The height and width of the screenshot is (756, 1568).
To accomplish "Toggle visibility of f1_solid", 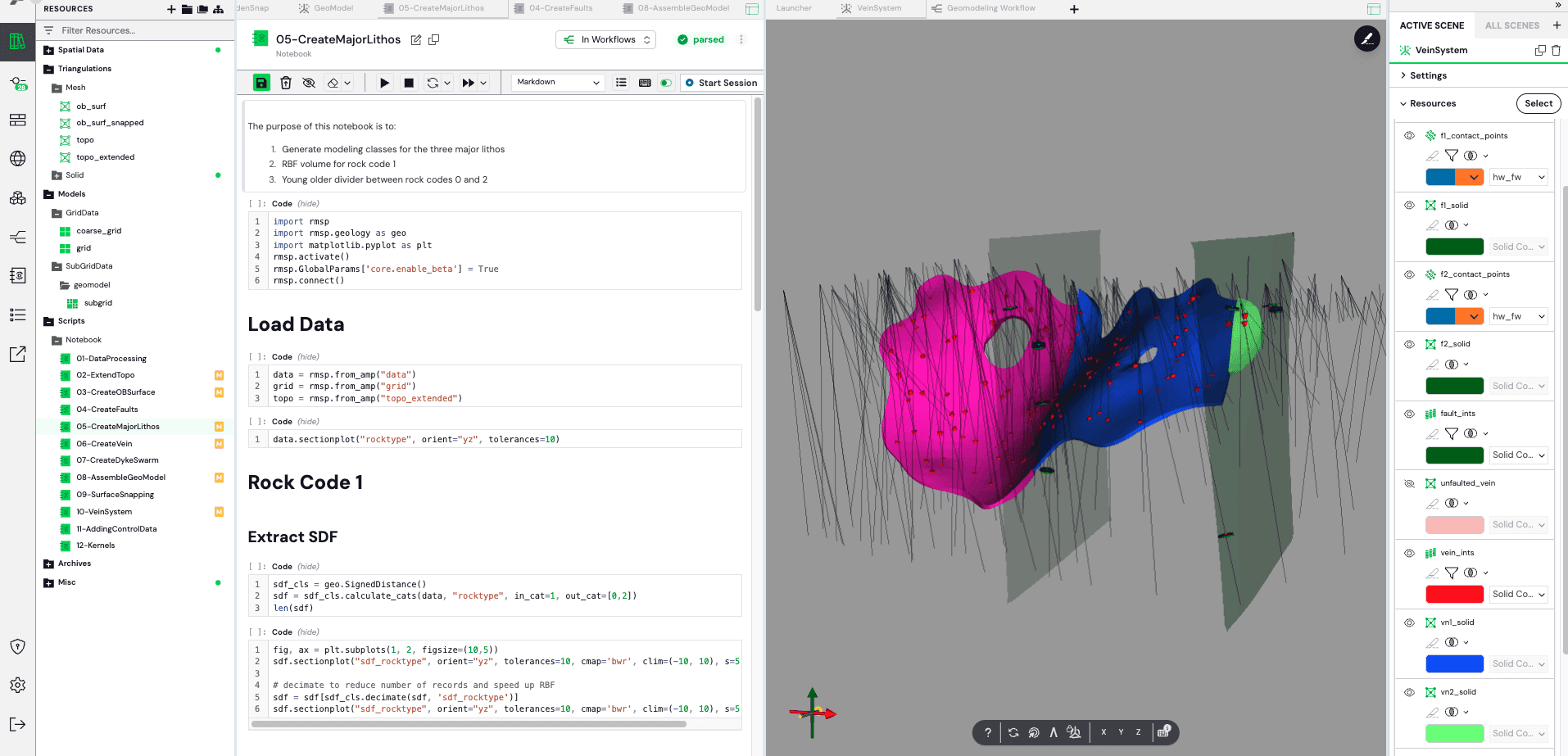I will pos(1409,206).
